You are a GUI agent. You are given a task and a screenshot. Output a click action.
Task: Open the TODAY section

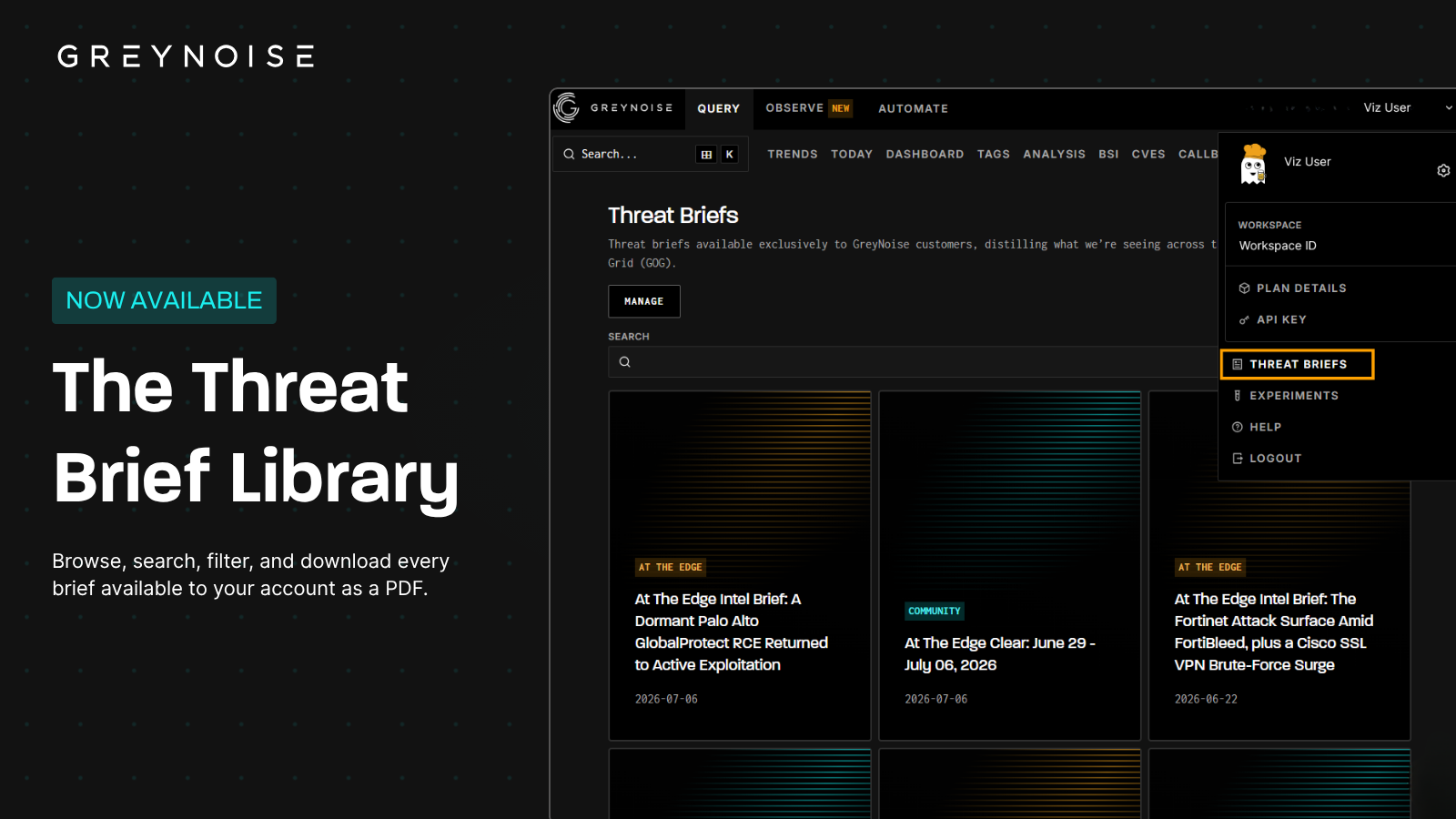852,154
